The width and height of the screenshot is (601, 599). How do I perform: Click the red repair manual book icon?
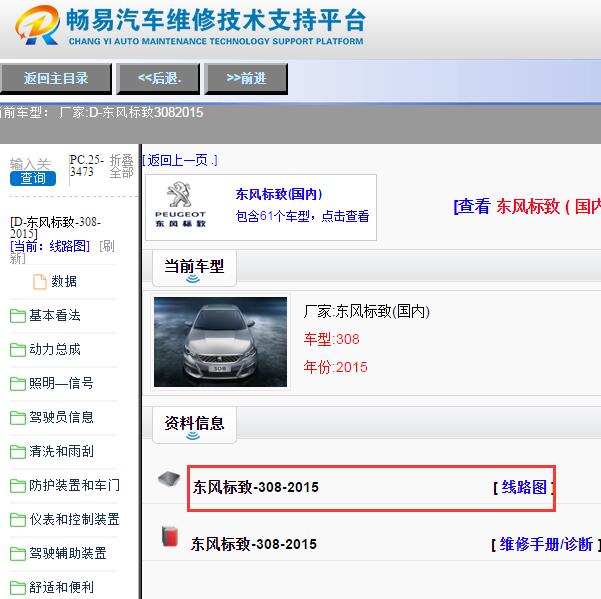click(x=169, y=536)
